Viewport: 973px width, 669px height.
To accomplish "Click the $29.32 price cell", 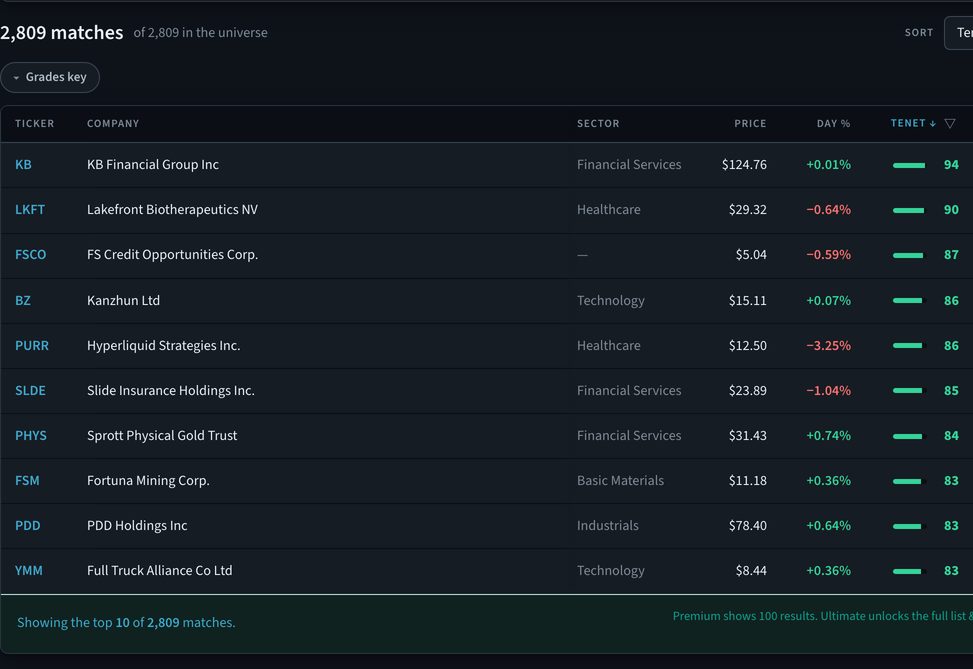I will point(748,210).
